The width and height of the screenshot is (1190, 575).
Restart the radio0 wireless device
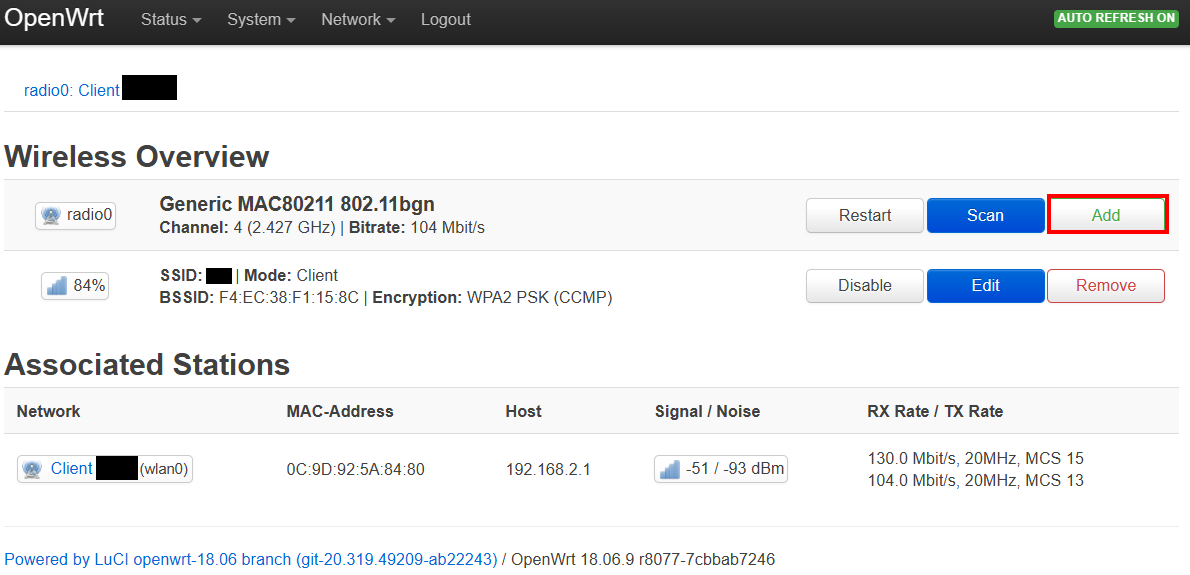coord(864,215)
